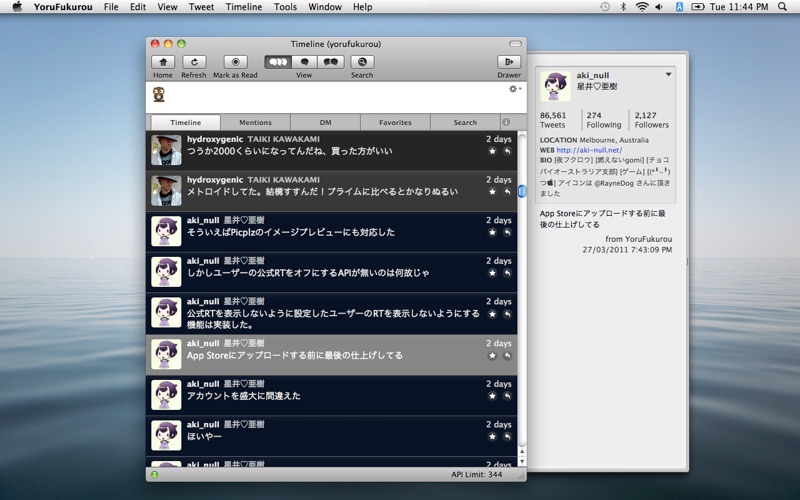The height and width of the screenshot is (500, 800).
Task: Open the aki-null.net web link
Action: [589, 150]
